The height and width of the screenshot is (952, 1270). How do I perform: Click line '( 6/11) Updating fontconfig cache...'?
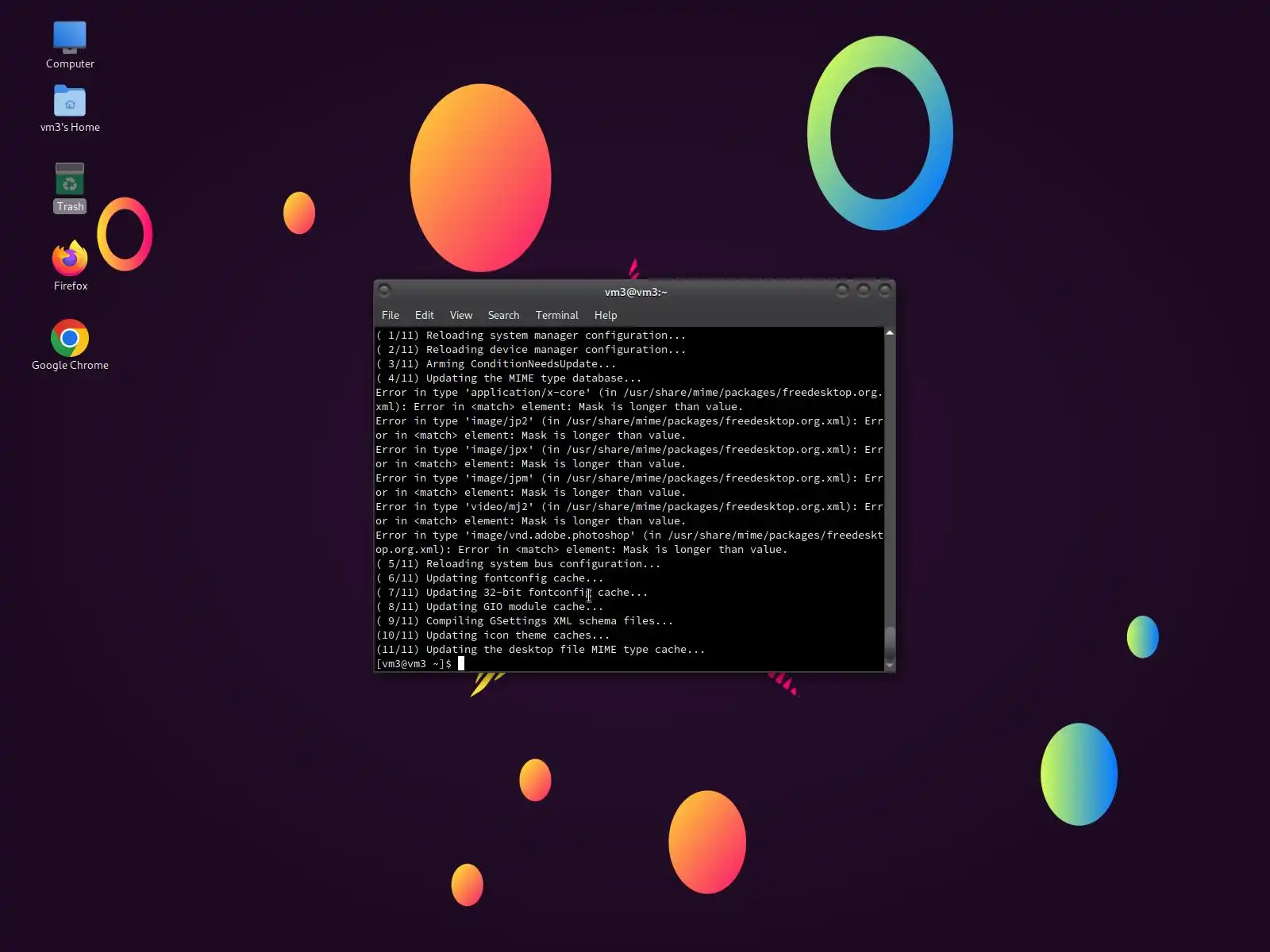click(x=490, y=578)
